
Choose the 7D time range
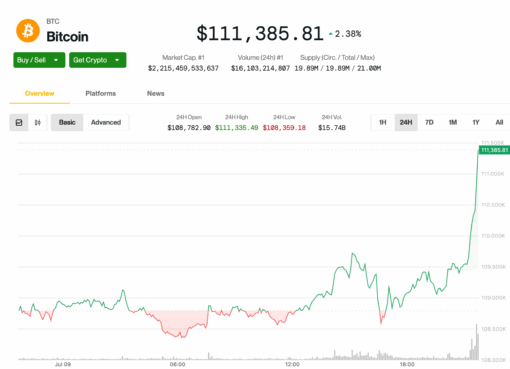pos(429,122)
